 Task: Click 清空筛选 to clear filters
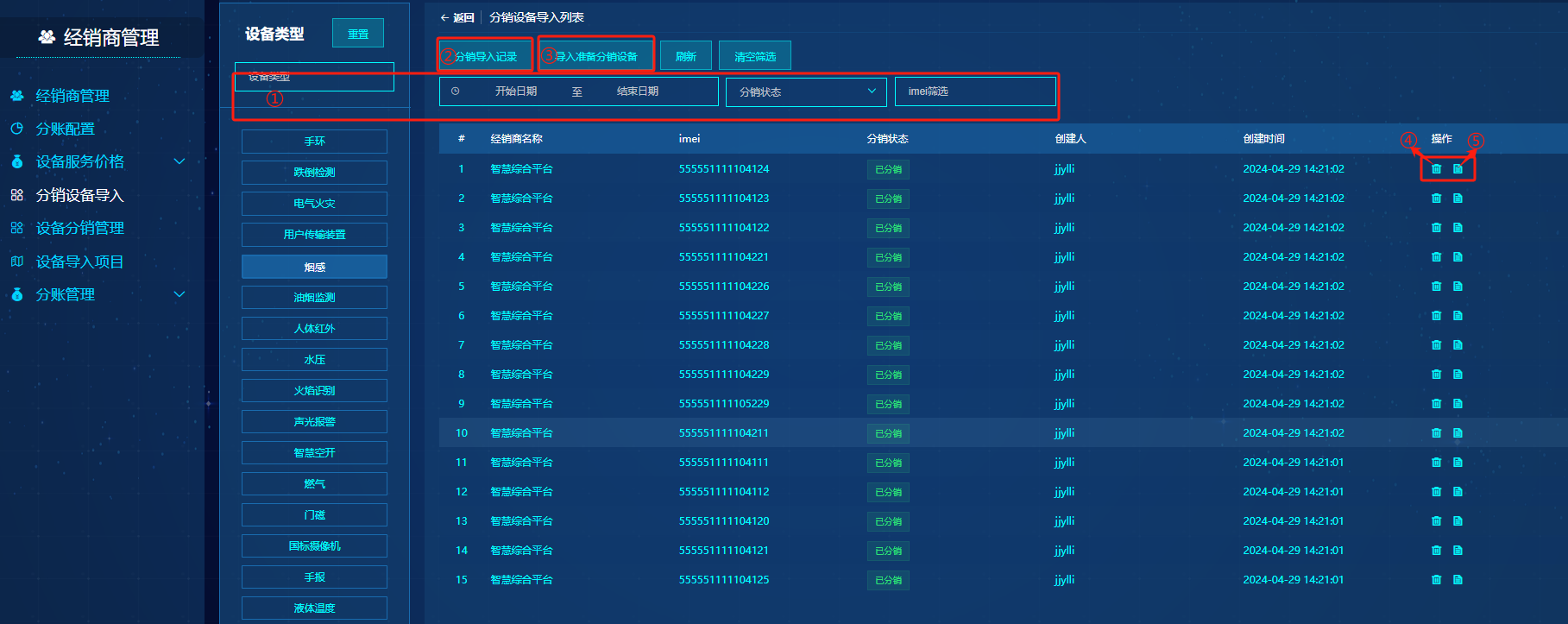tap(755, 56)
